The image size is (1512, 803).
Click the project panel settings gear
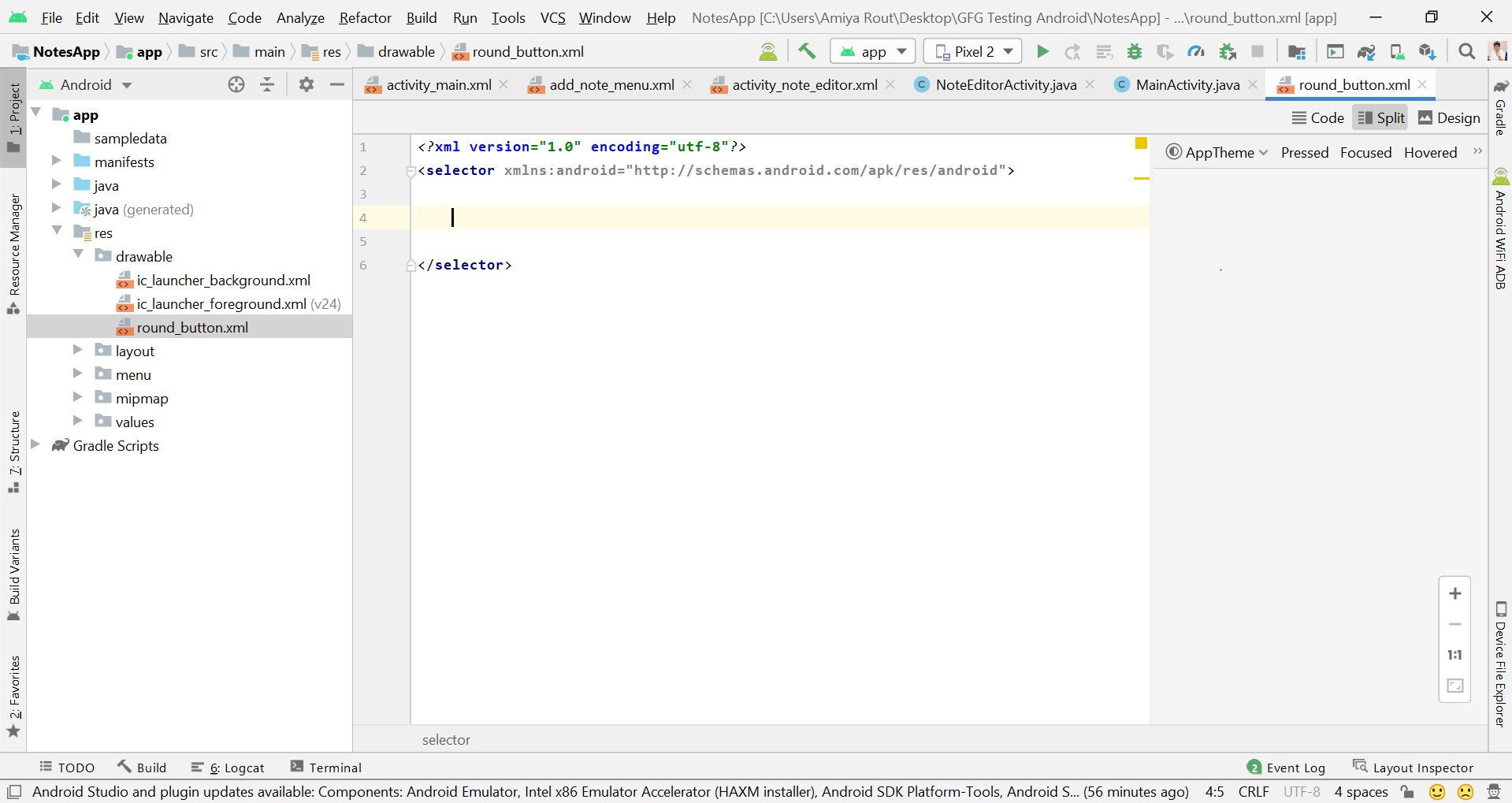306,84
